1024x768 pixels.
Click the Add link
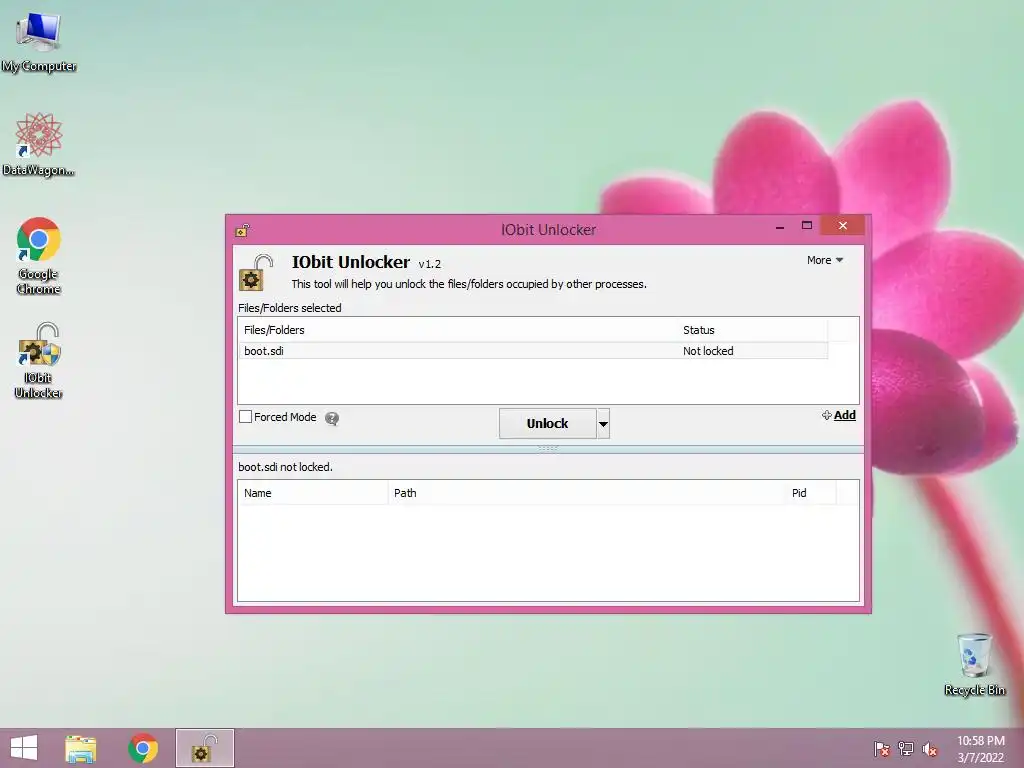tap(839, 415)
